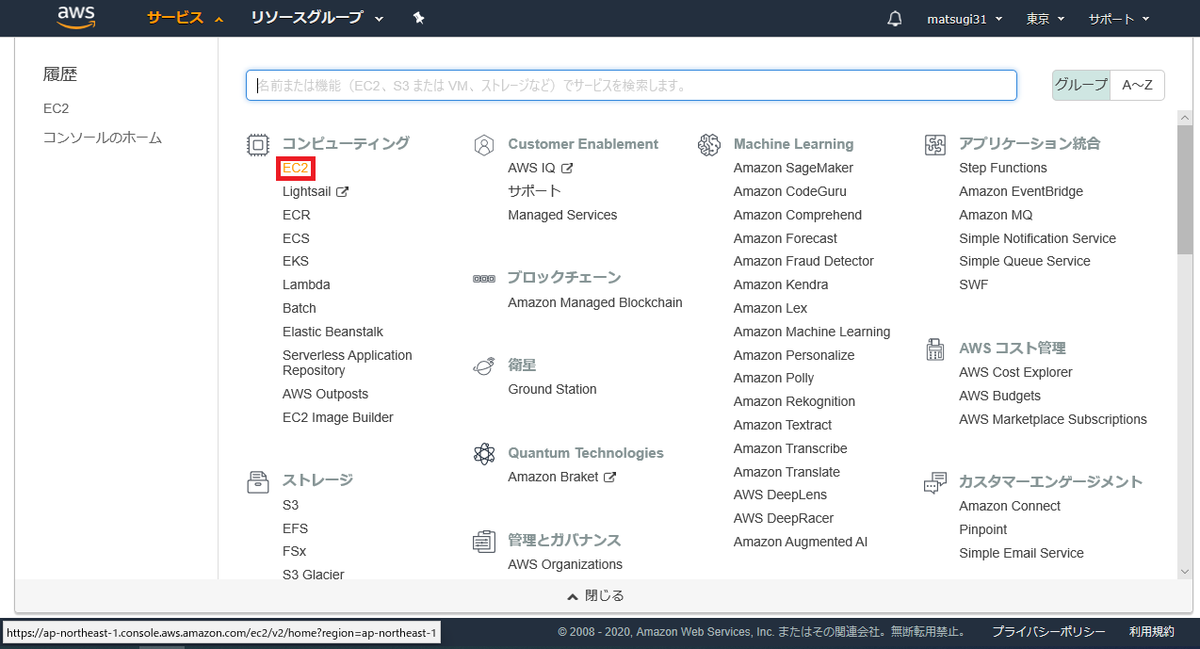
Task: Click the Storage category icon
Action: (x=258, y=481)
